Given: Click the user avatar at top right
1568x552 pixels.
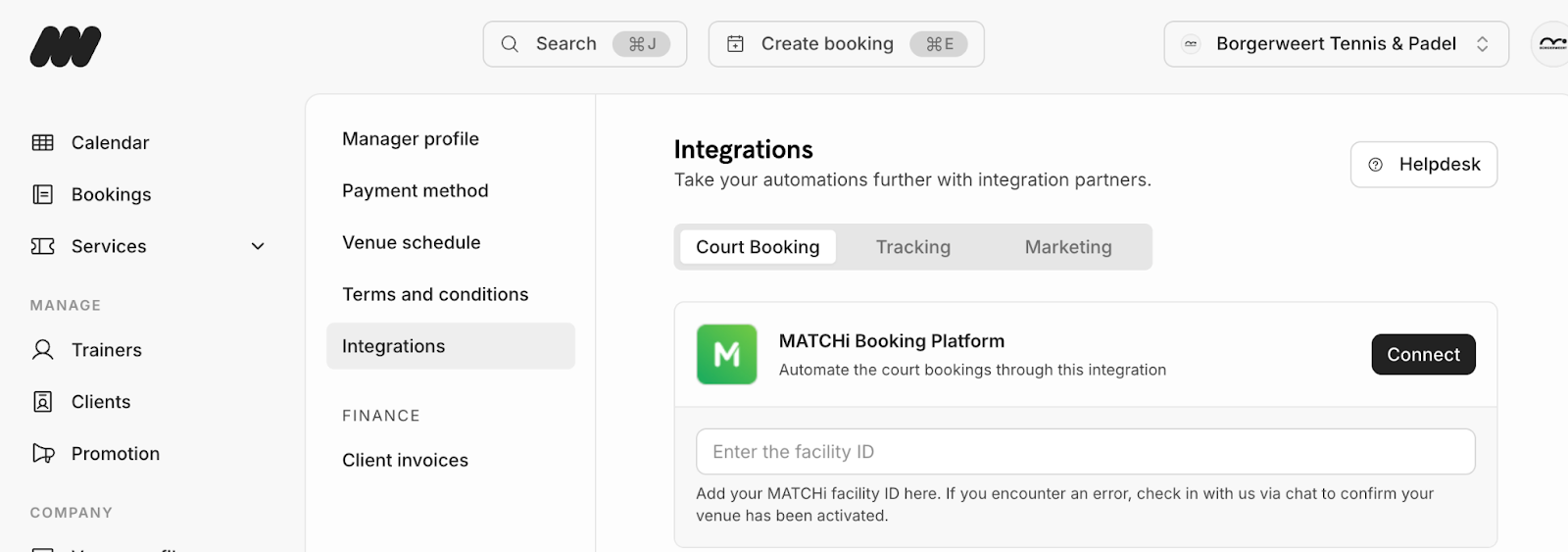Looking at the screenshot, I should tap(1551, 44).
